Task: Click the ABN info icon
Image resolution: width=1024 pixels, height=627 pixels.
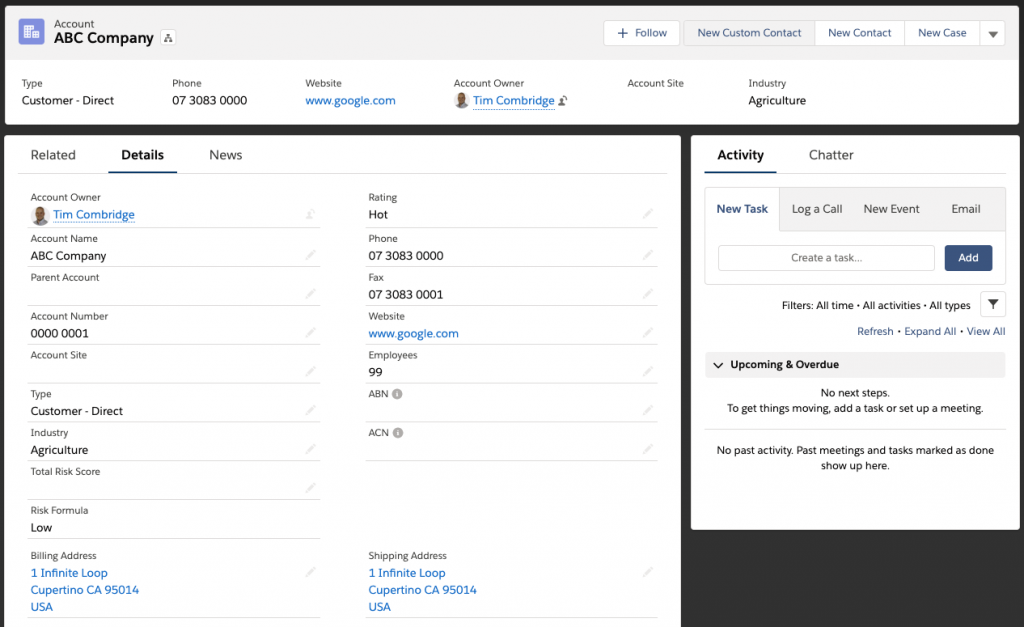Action: pyautogui.click(x=396, y=393)
